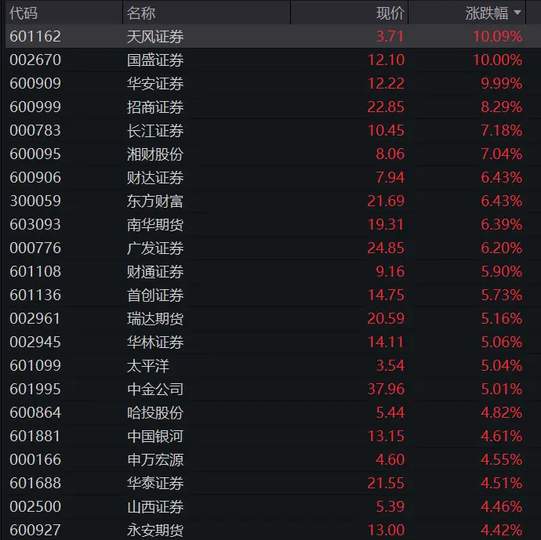Select the 天风证券 stock row
Viewport: 541px width, 540px height.
[x=270, y=36]
